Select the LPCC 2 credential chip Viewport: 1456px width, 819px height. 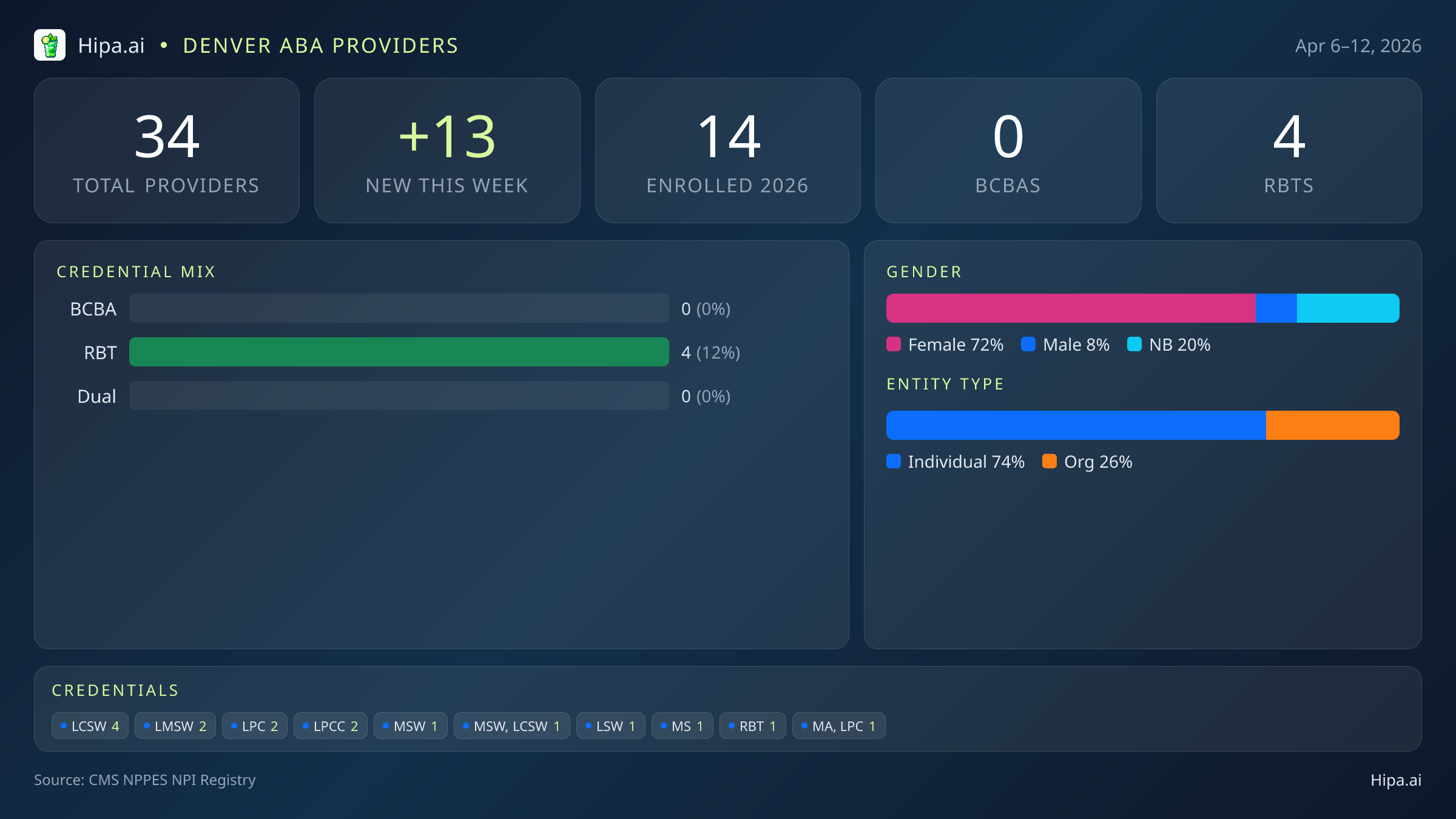pos(331,726)
